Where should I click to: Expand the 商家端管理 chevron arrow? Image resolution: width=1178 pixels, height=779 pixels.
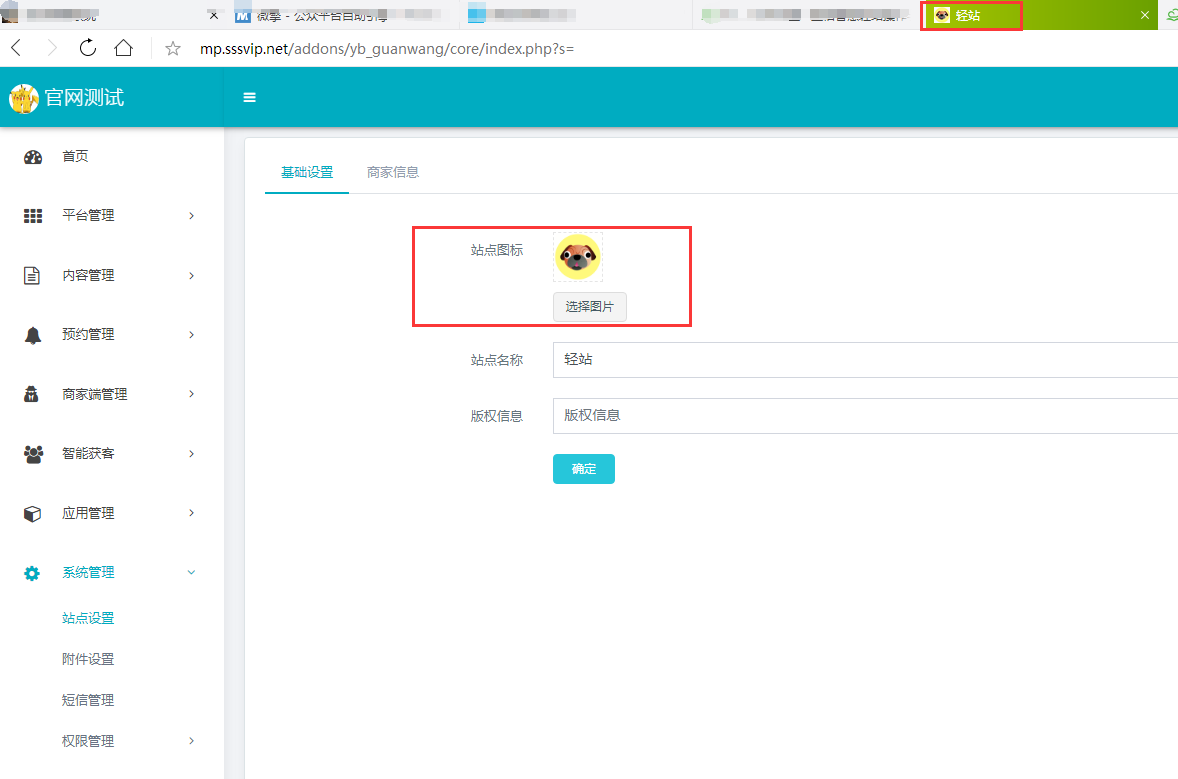click(191, 394)
